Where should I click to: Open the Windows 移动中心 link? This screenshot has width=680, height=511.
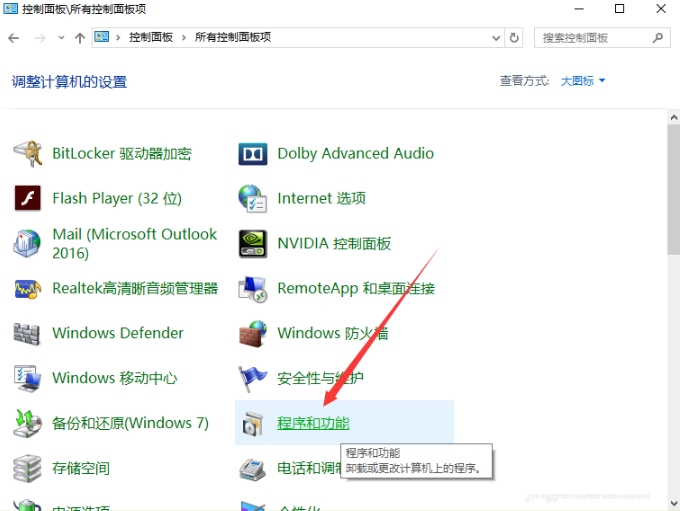click(x=114, y=378)
